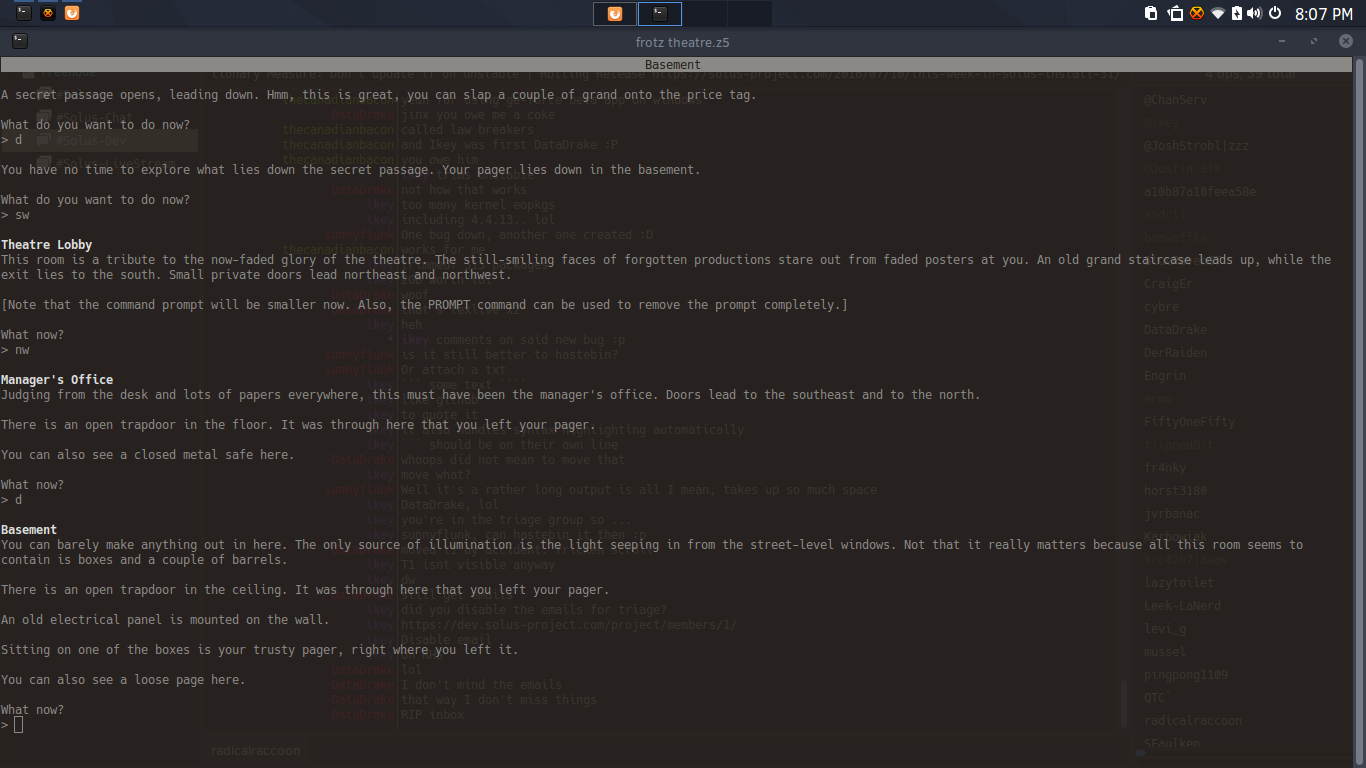Open Firefox from the panel launcher
This screenshot has height=768, width=1366.
pos(71,13)
